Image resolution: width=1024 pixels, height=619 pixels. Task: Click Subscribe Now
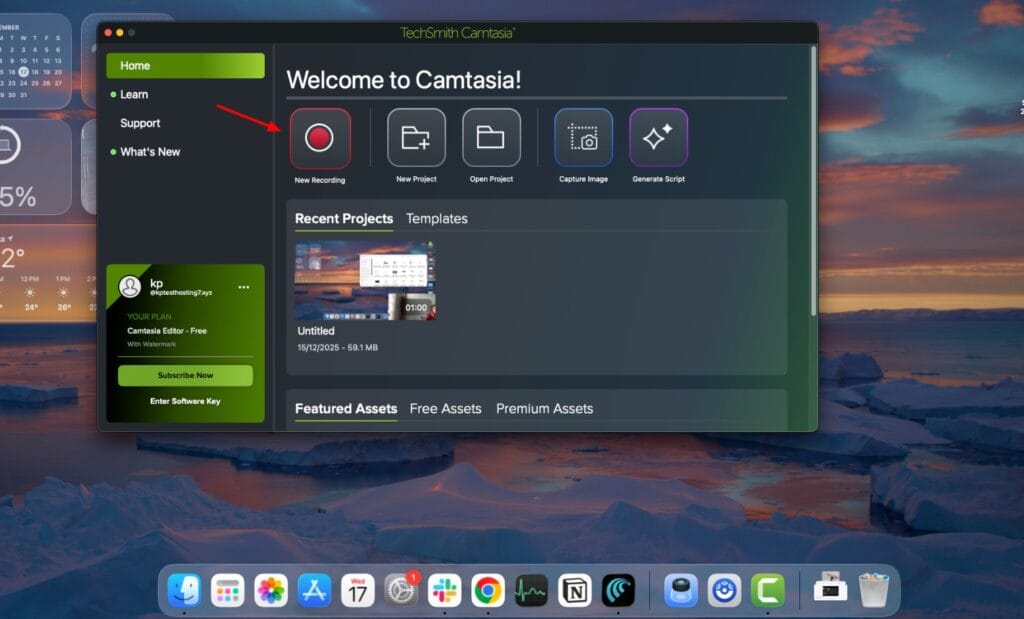tap(185, 375)
